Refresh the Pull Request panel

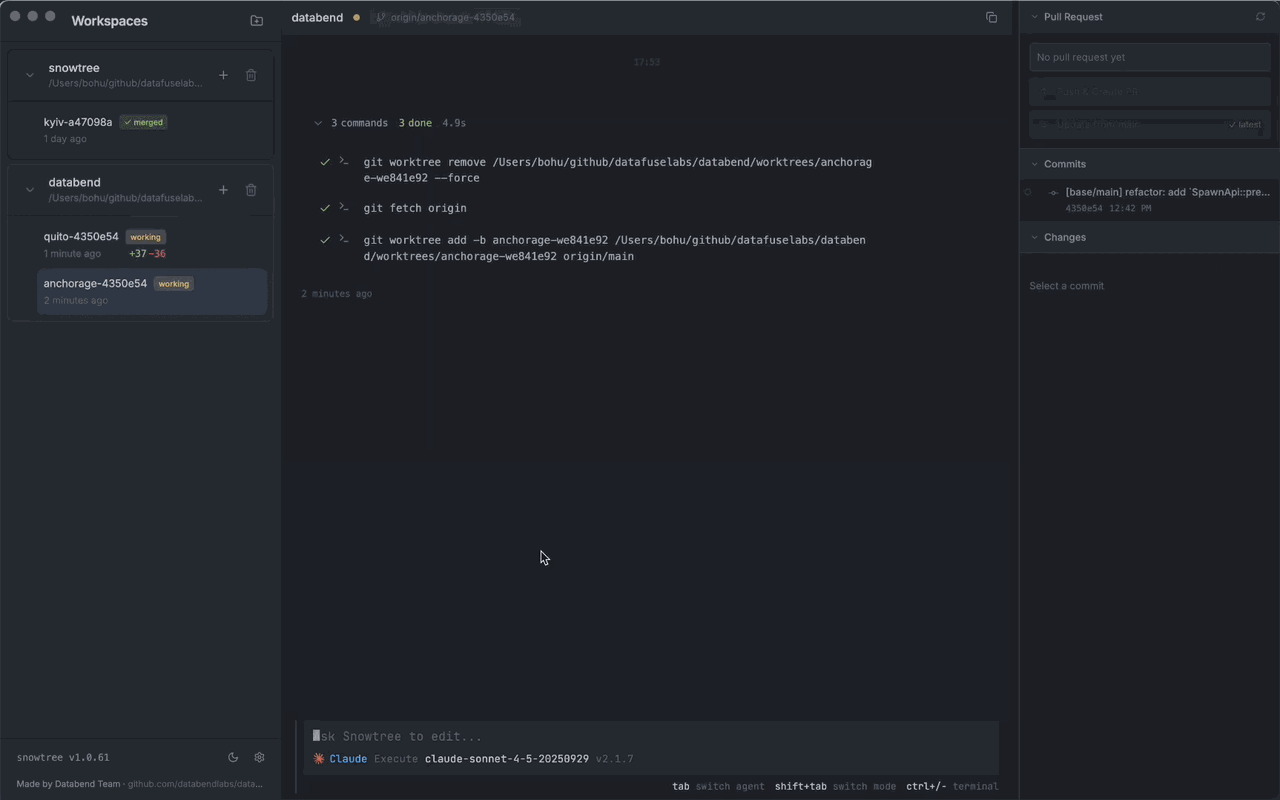1260,16
